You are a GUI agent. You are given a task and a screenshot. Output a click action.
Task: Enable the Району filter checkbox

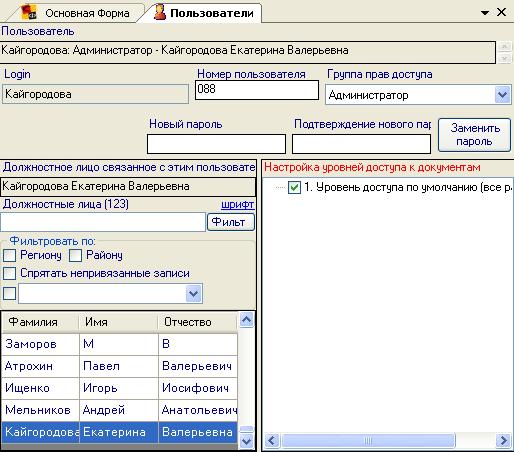click(x=75, y=256)
